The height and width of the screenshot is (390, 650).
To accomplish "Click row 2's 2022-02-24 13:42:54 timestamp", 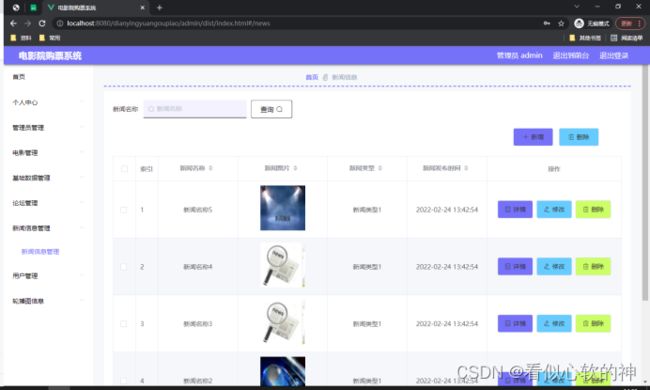I will tap(447, 267).
